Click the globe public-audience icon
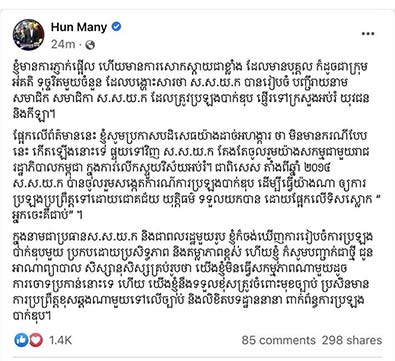 90,45
